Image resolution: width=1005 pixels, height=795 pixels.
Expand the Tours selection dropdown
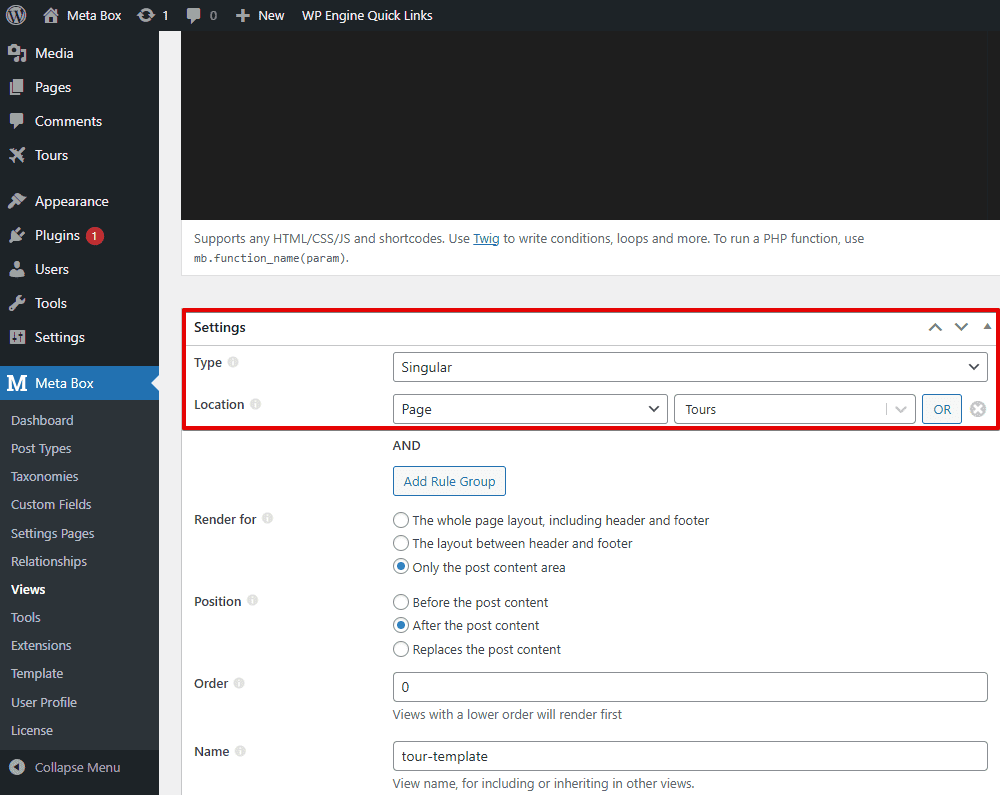pos(901,409)
